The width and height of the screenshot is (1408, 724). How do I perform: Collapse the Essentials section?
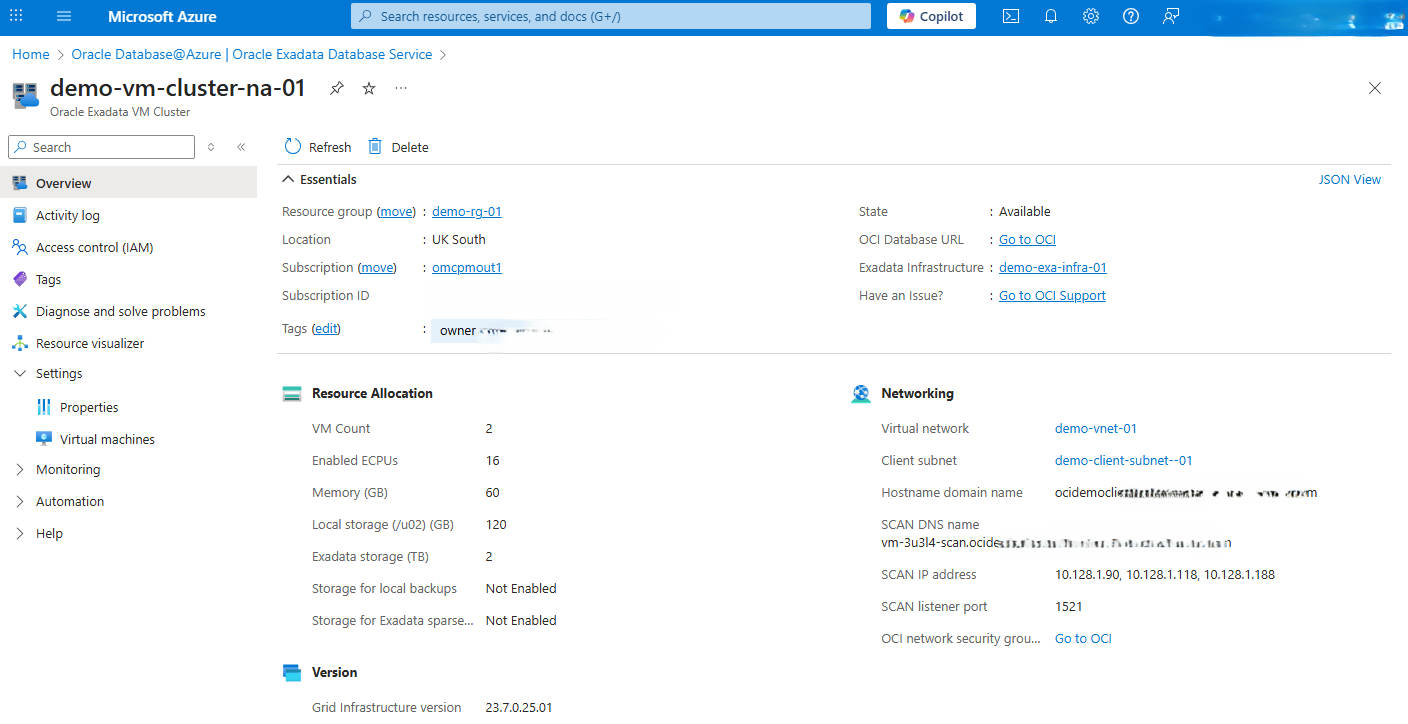click(x=289, y=179)
